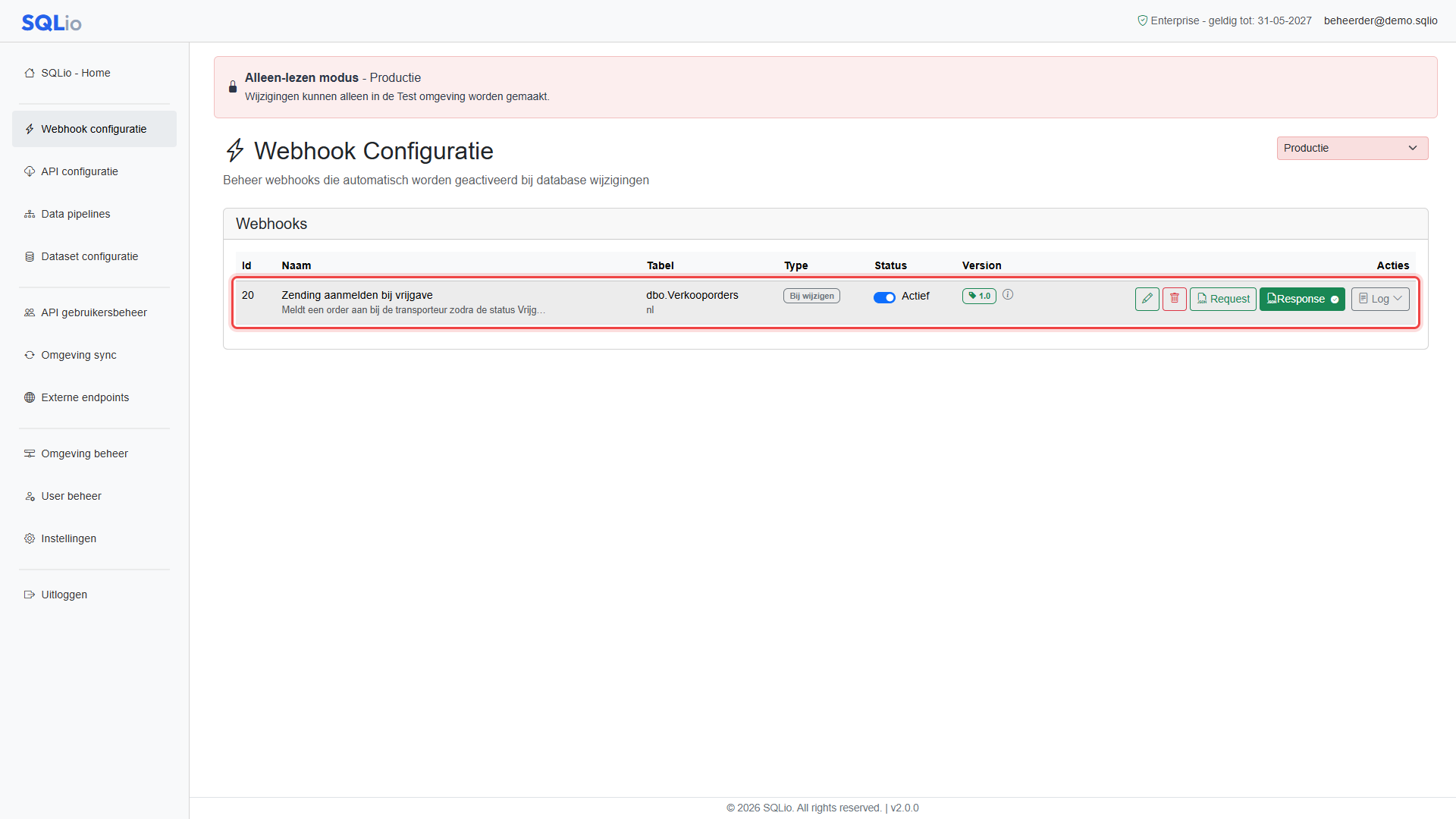Click the Uitloggen link
This screenshot has width=1456, height=819.
click(94, 595)
